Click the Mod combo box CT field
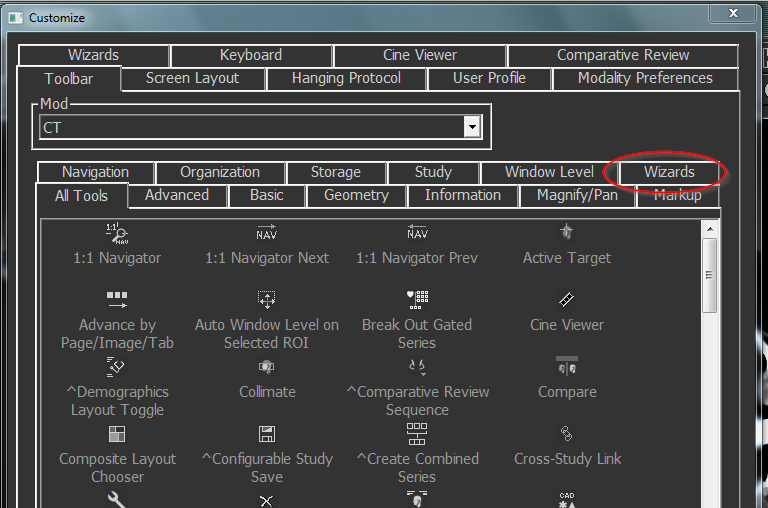The width and height of the screenshot is (768, 508). tap(250, 127)
